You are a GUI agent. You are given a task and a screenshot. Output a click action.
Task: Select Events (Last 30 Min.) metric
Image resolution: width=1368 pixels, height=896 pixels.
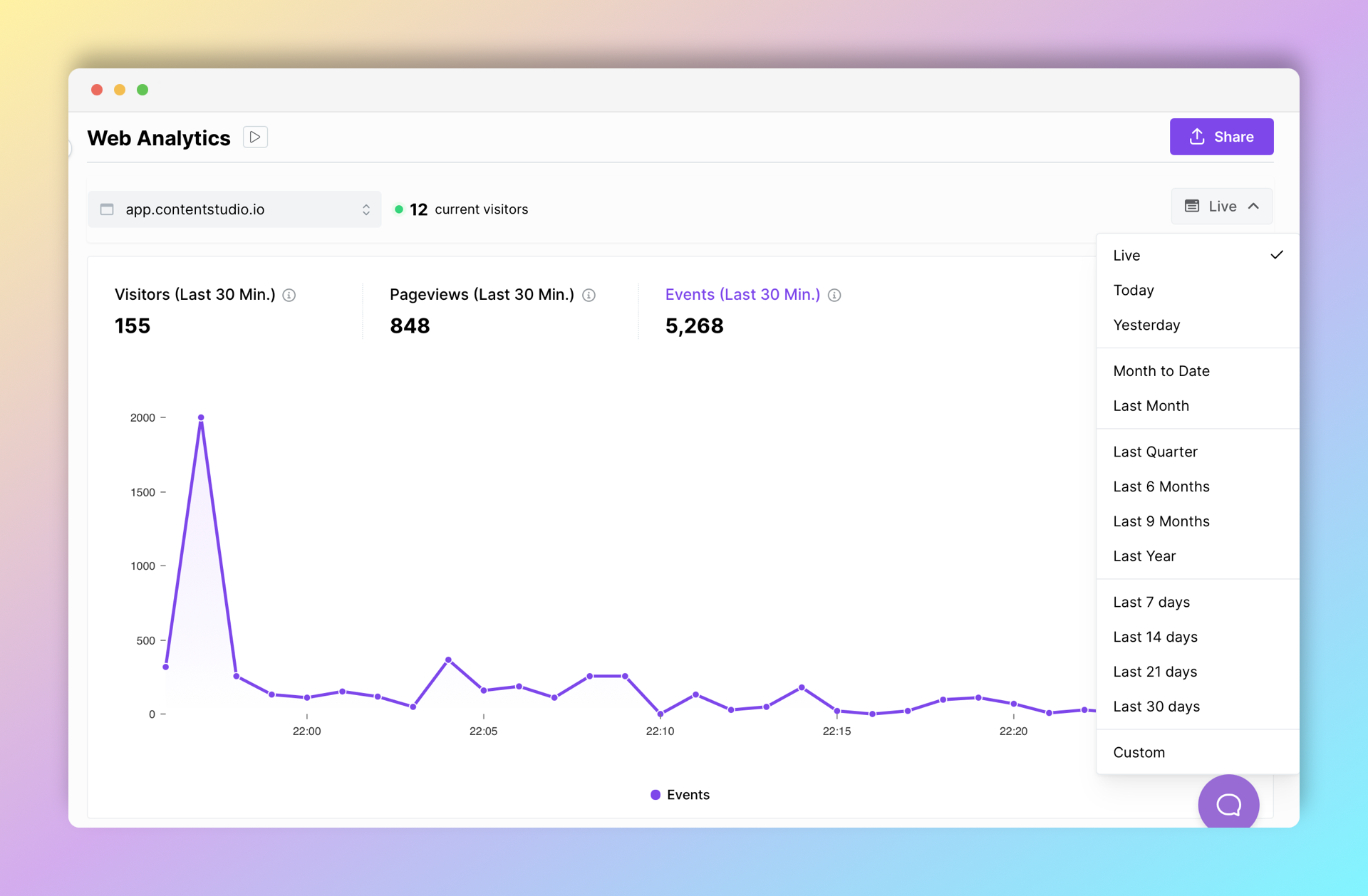[742, 294]
